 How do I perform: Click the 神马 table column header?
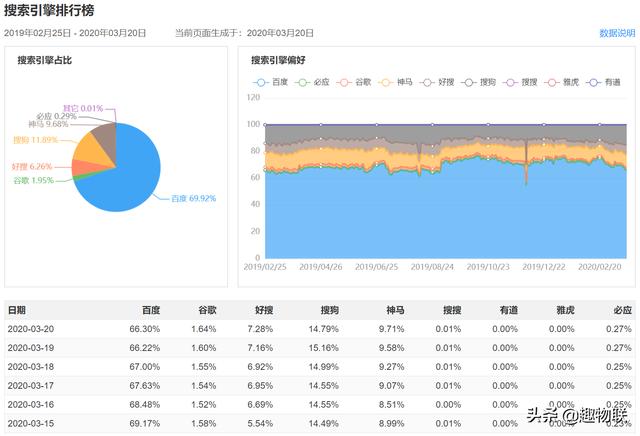click(396, 310)
